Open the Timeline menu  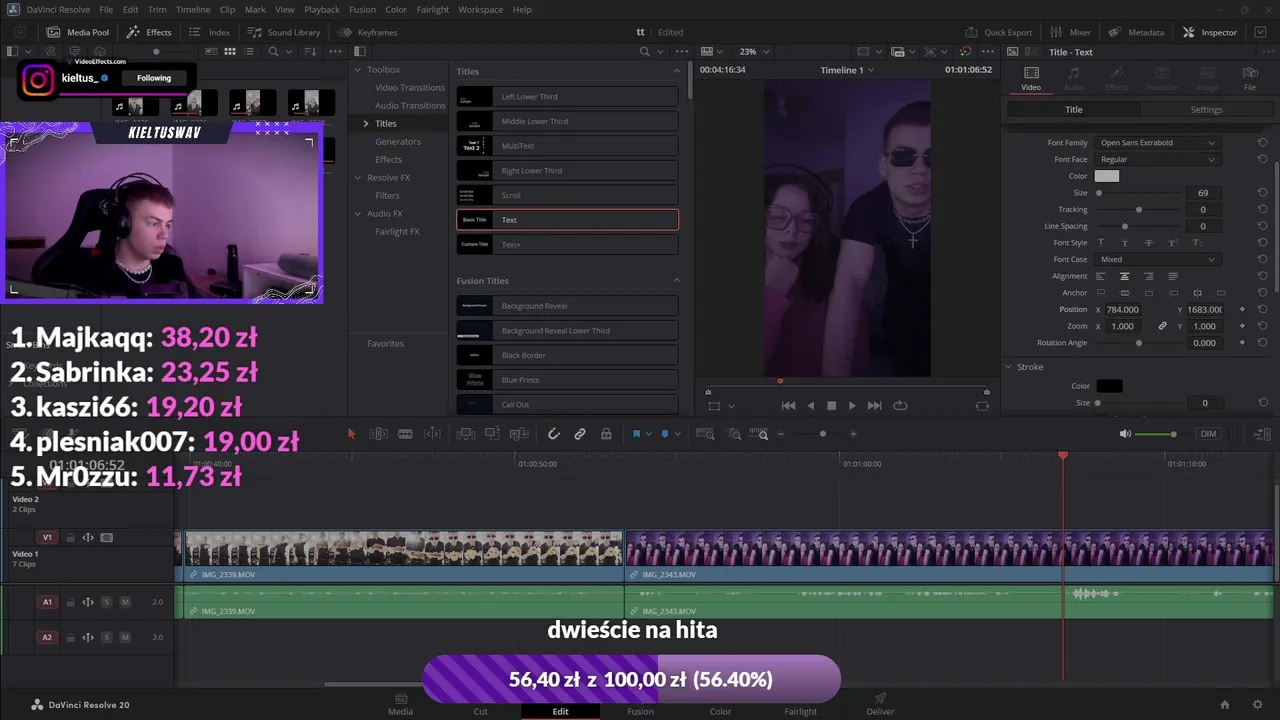click(193, 10)
